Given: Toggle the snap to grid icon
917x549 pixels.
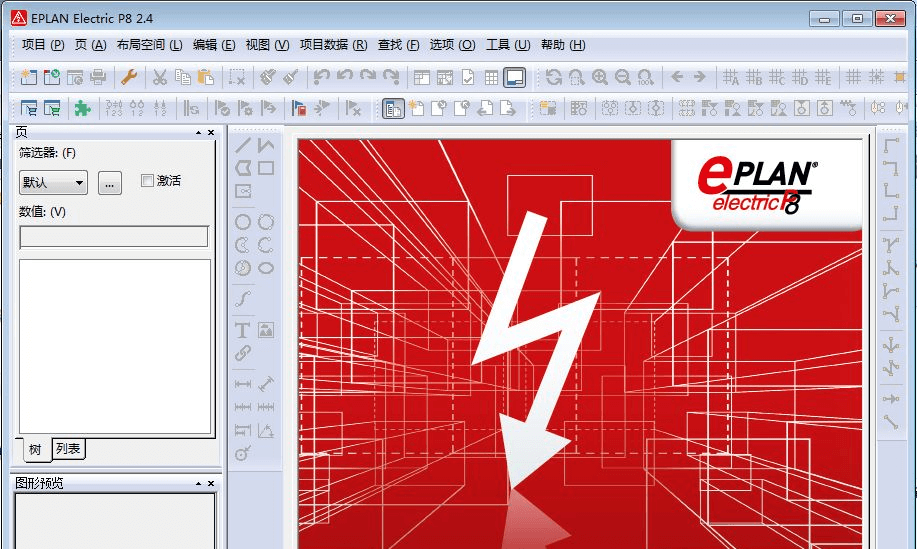Looking at the screenshot, I should coord(876,77).
